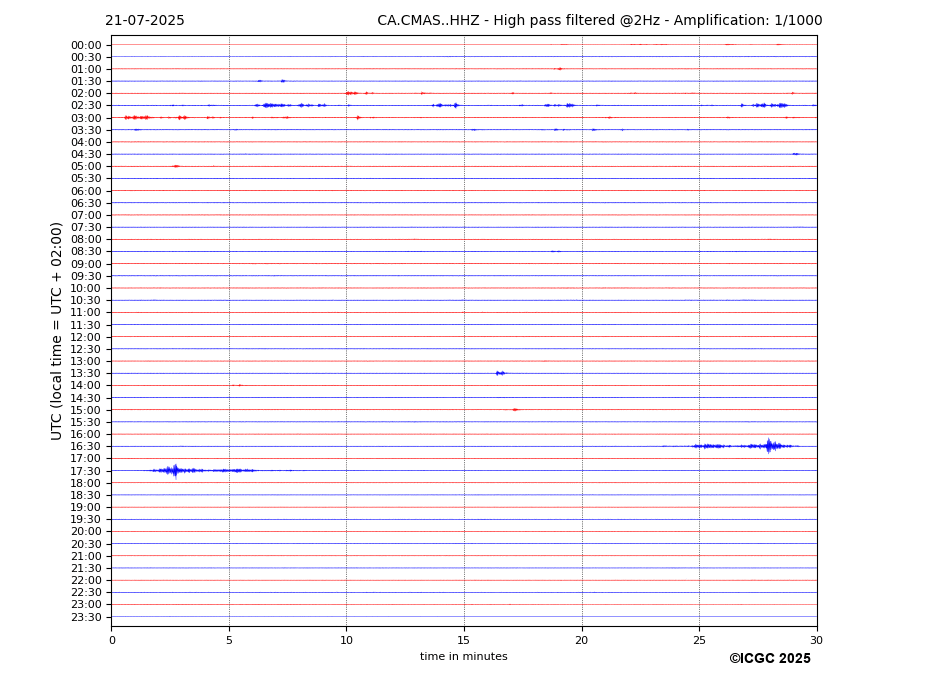
Task: Click the 13:30 time row label
Action: click(86, 374)
